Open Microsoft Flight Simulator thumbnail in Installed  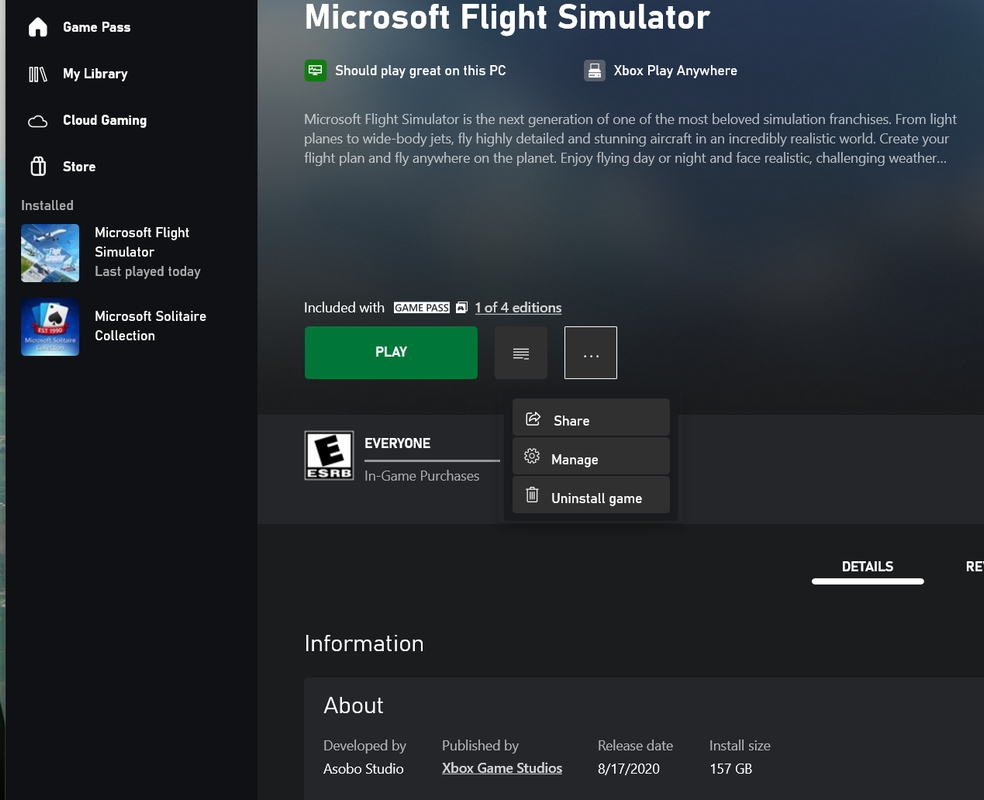coord(50,253)
